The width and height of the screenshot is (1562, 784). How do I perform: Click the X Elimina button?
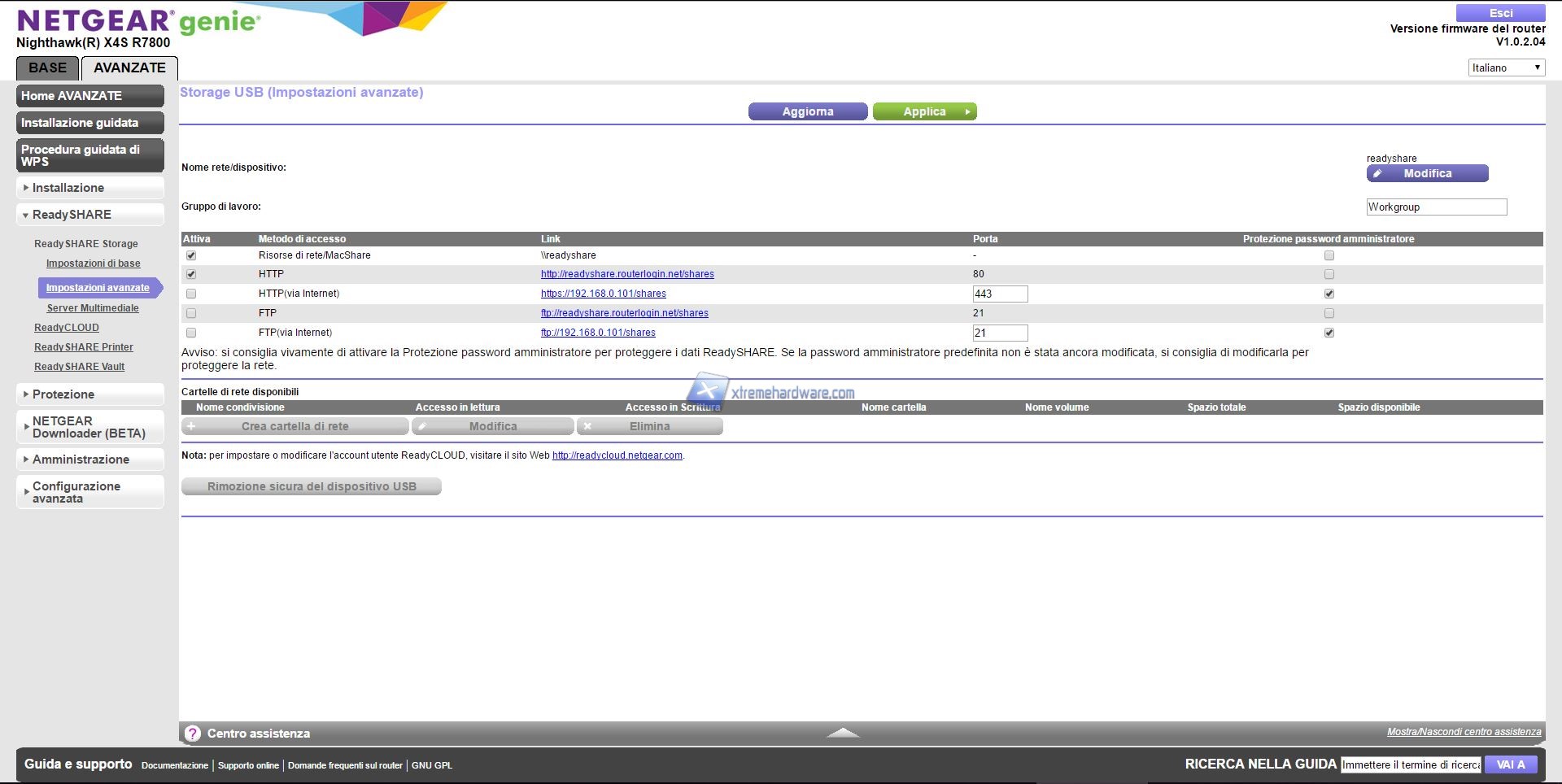coord(649,426)
